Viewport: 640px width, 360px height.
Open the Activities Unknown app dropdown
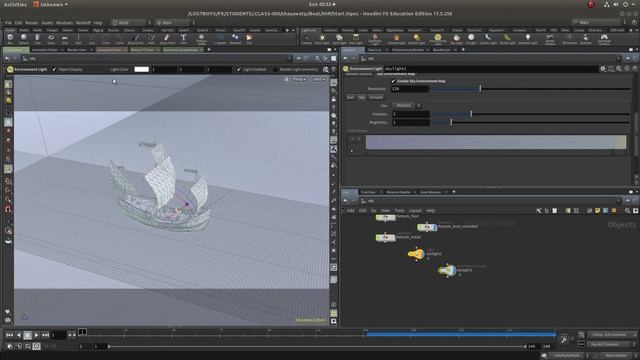point(51,4)
